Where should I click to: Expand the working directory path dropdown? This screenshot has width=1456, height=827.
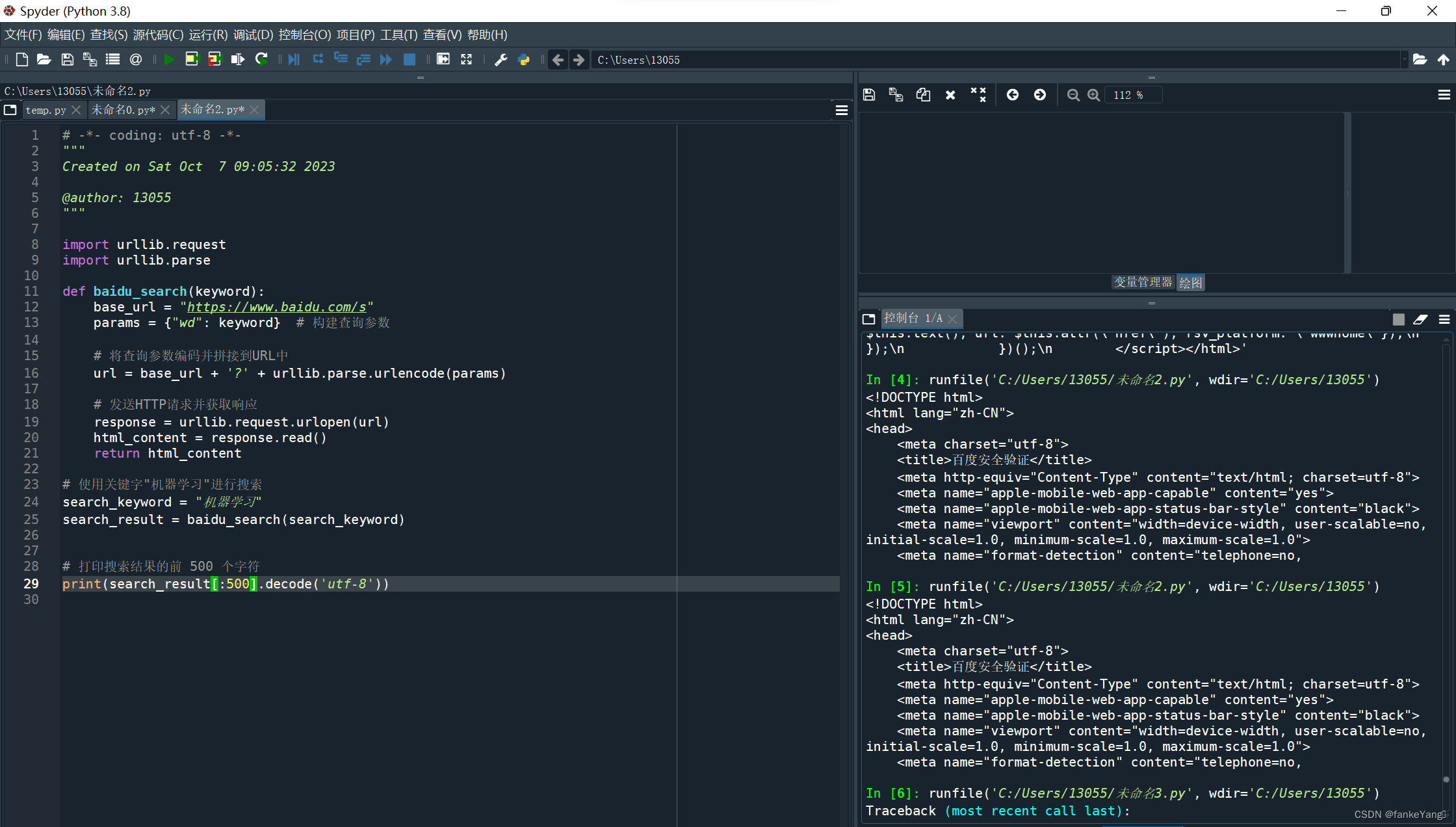tap(1404, 60)
